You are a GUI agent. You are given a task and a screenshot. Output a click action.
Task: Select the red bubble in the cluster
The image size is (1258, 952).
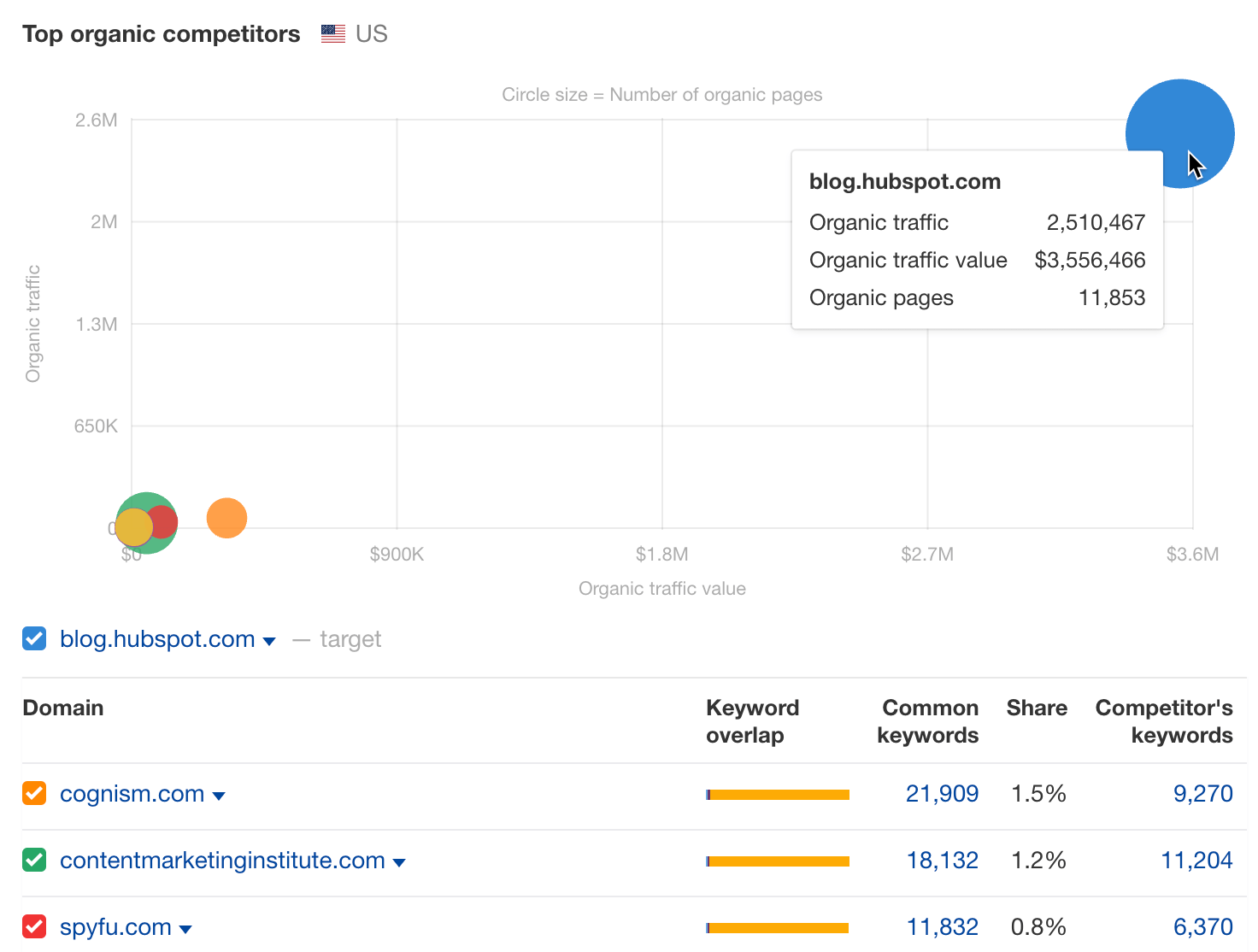[162, 521]
